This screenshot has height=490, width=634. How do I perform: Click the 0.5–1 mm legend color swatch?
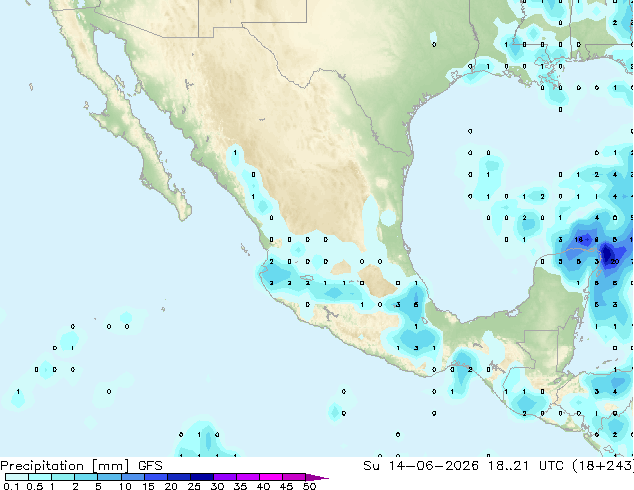point(40,477)
